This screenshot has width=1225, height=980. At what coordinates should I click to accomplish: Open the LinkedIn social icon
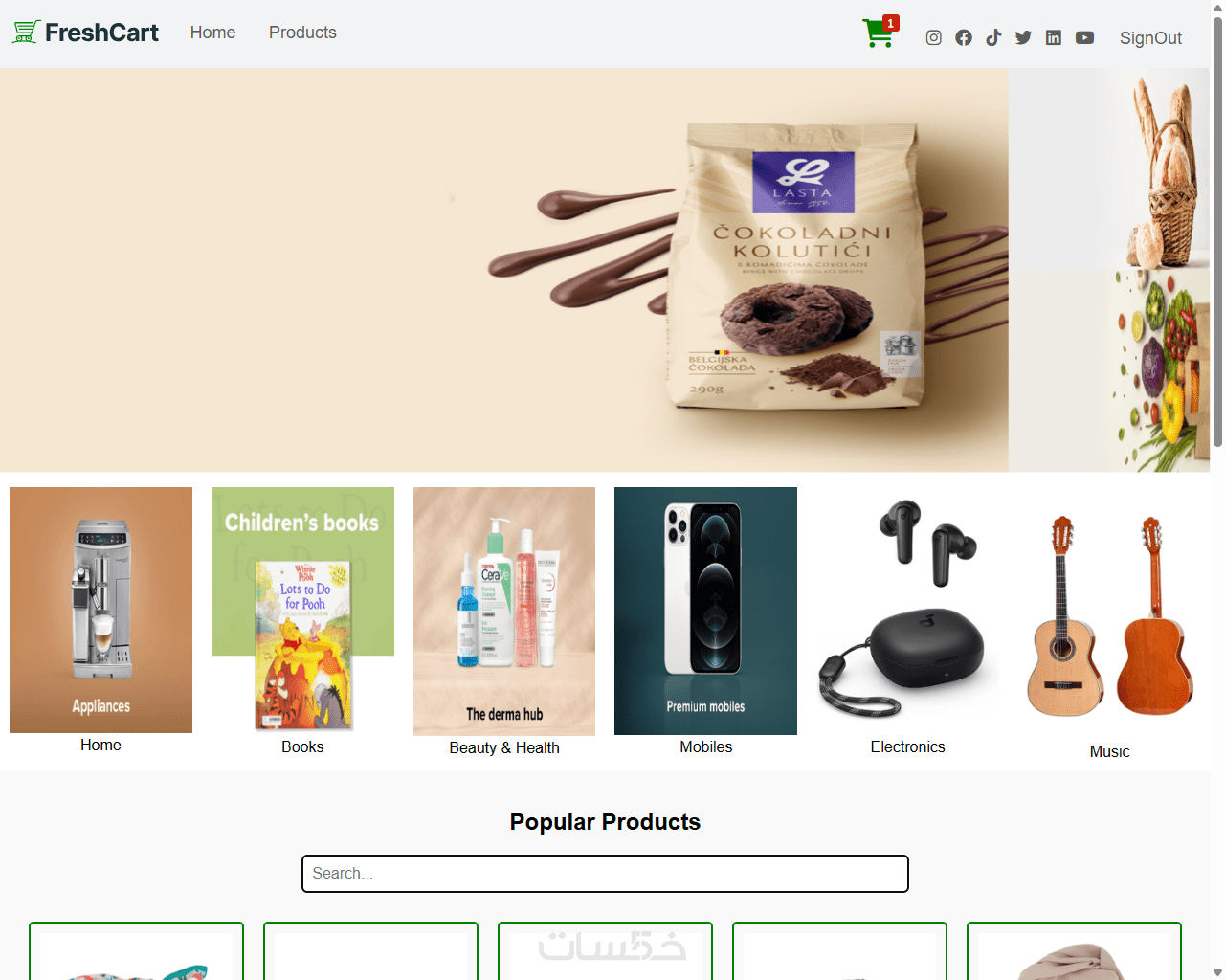pos(1054,37)
